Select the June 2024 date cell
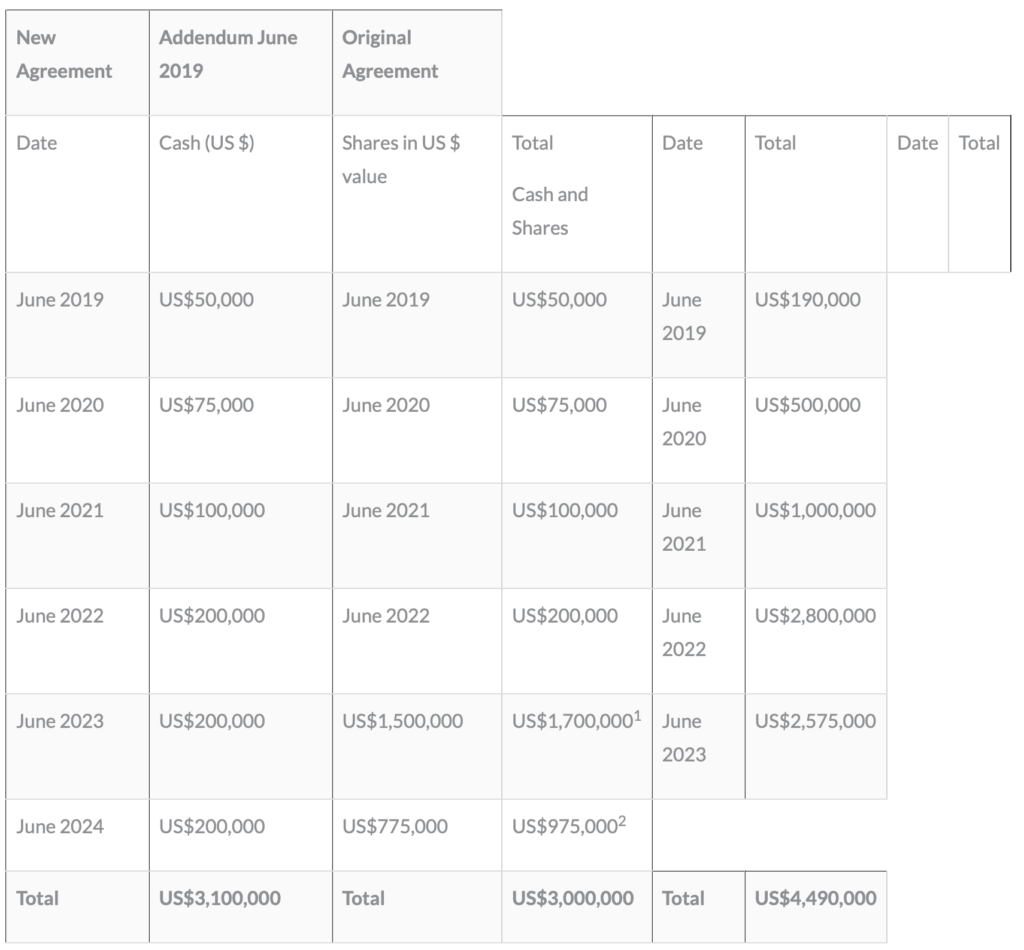 point(60,827)
